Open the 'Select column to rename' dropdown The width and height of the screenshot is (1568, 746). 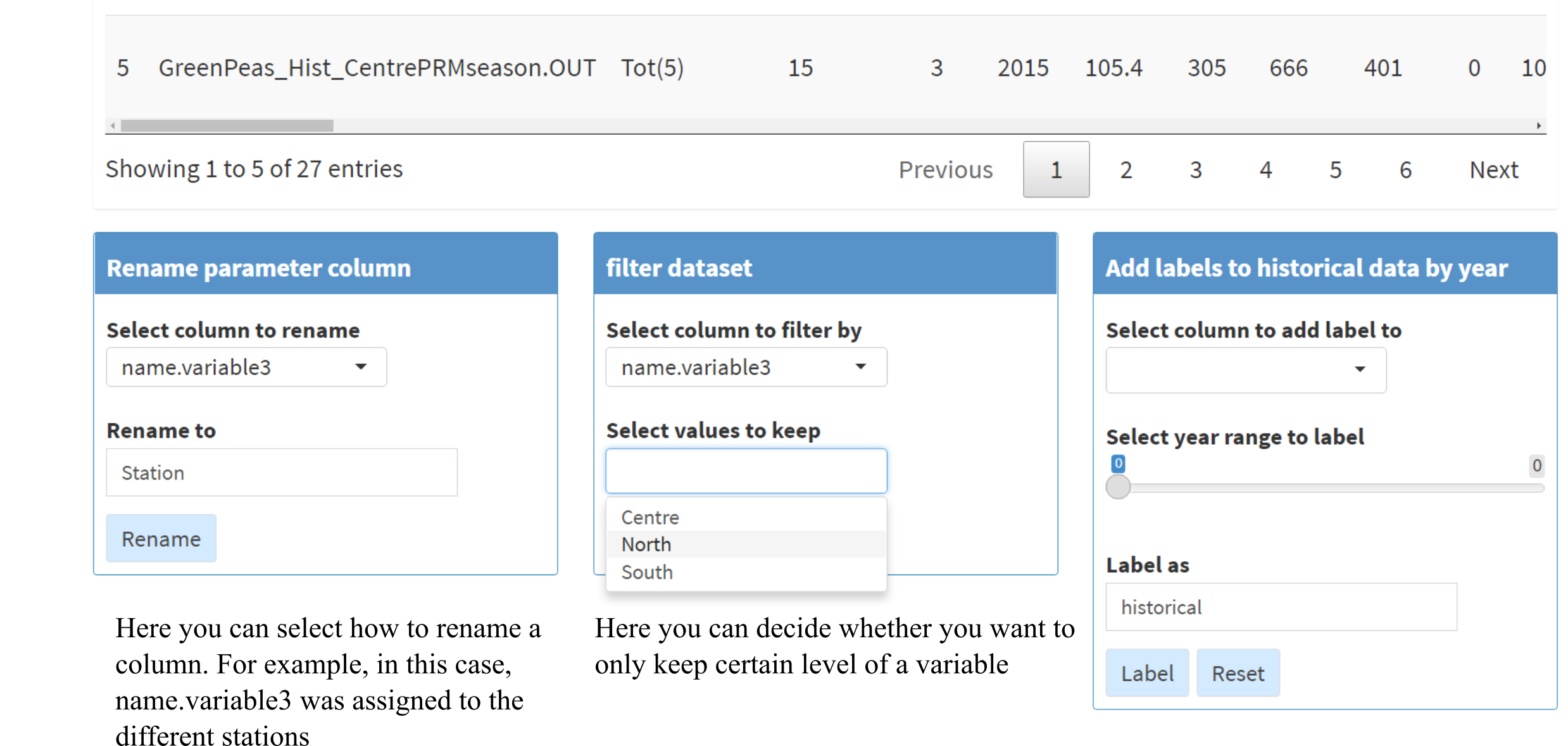click(x=246, y=367)
